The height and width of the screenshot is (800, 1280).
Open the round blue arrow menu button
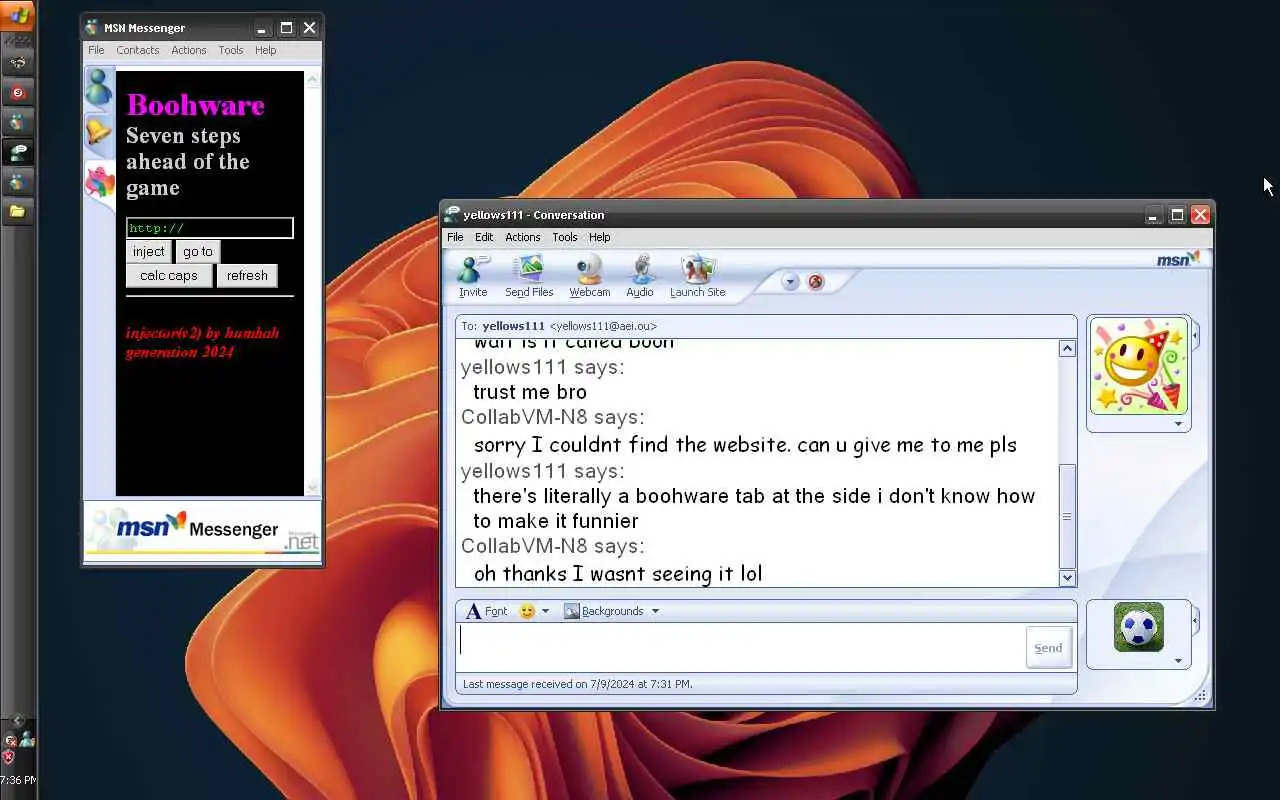coord(790,282)
